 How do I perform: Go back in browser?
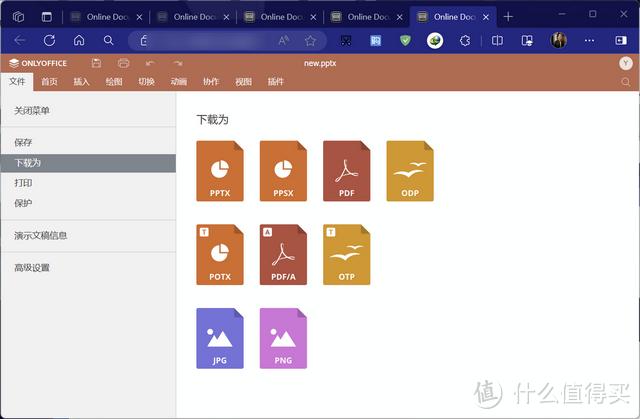[x=20, y=40]
